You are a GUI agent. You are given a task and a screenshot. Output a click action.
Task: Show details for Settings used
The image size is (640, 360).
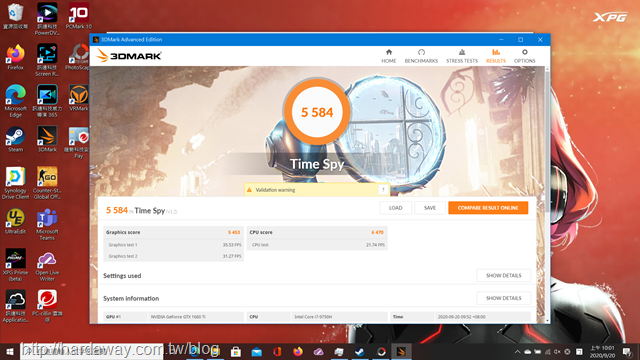coord(503,276)
